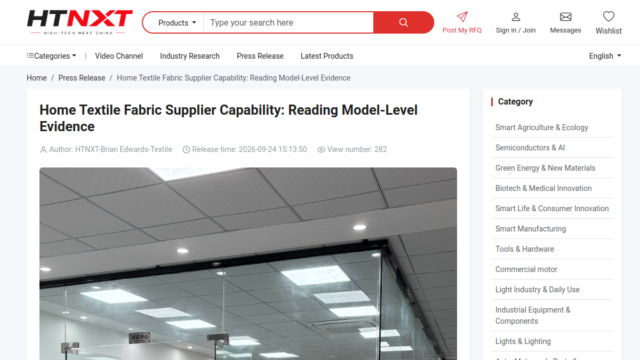Open the Messages envelope icon
The image size is (640, 360).
[565, 17]
